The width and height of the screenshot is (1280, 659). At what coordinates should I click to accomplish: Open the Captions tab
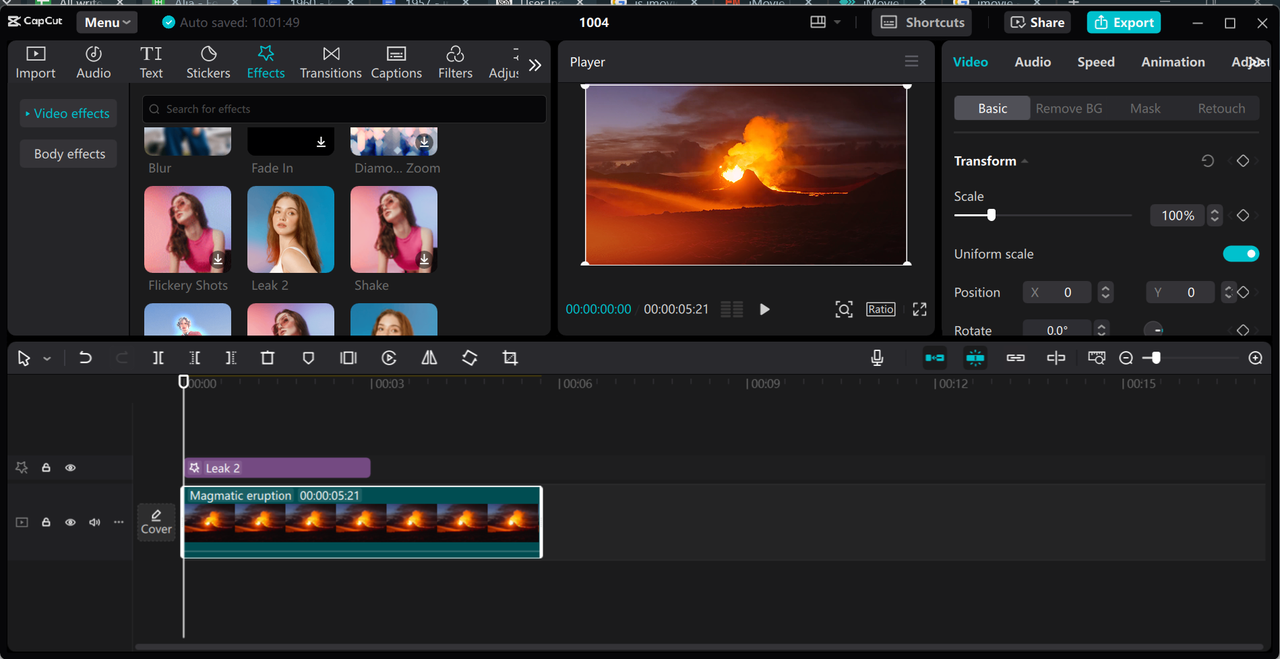tap(396, 62)
